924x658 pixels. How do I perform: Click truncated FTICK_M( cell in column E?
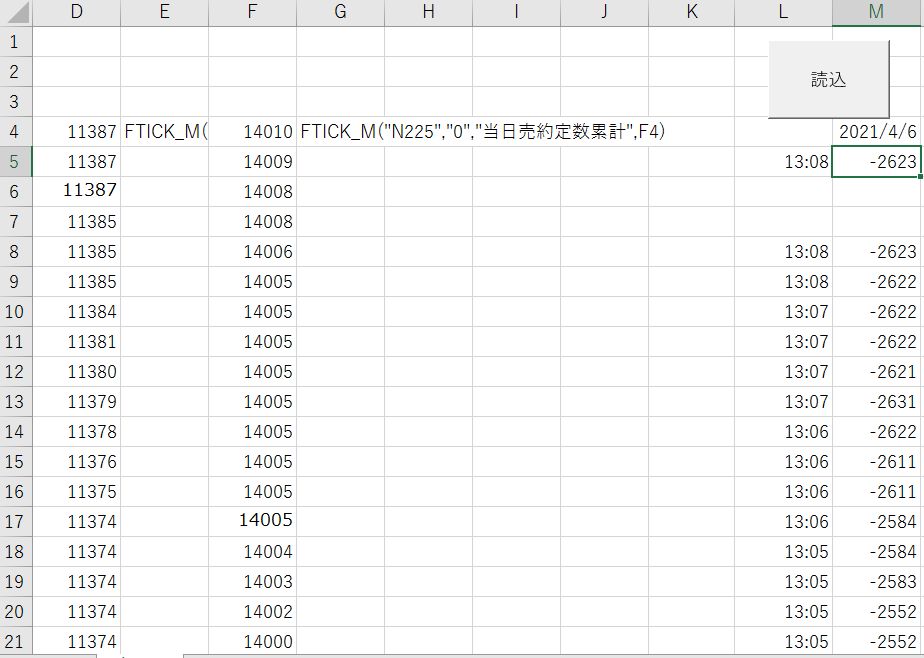pos(164,131)
